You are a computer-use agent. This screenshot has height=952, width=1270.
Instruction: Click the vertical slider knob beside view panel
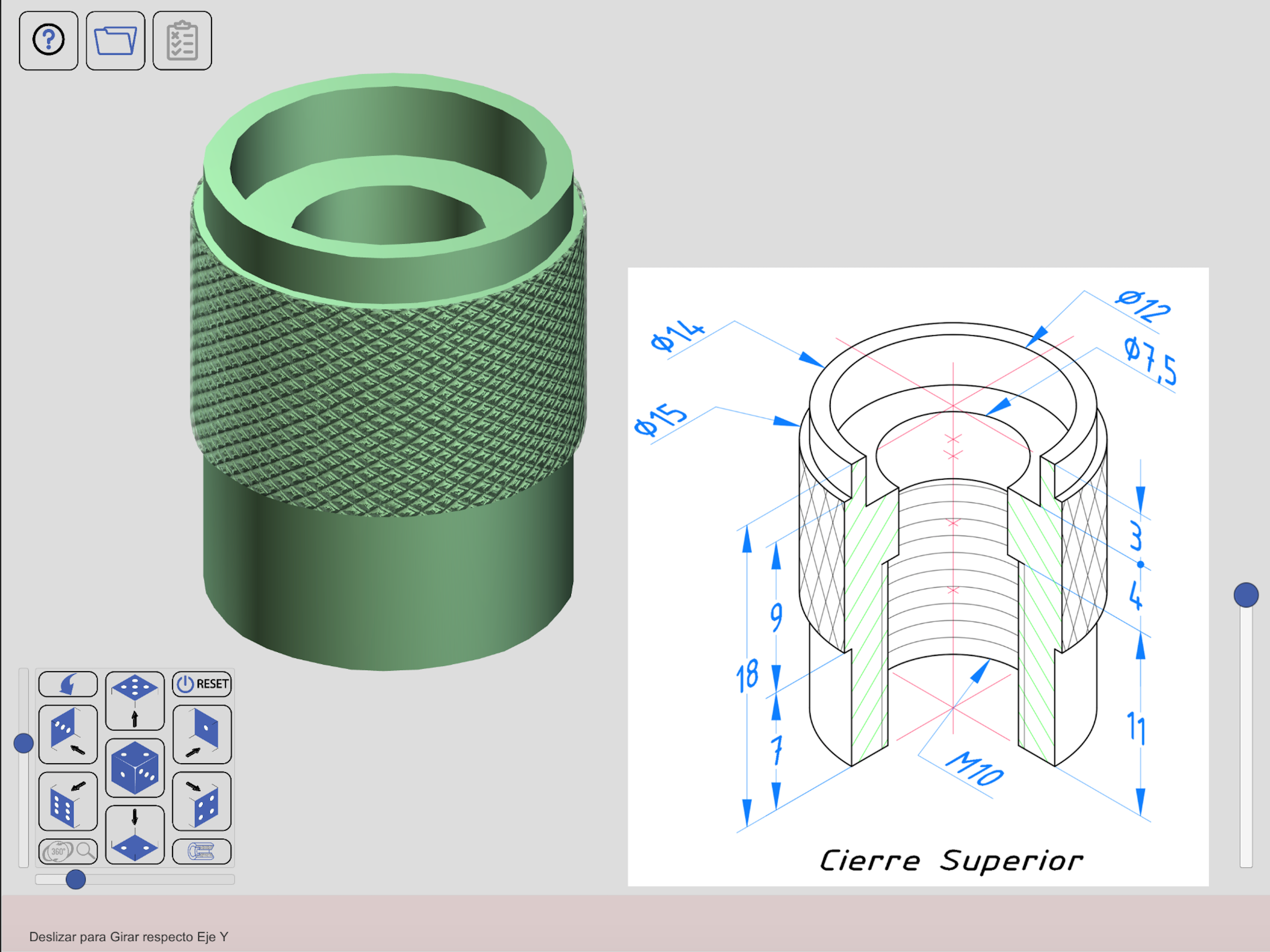tap(24, 743)
